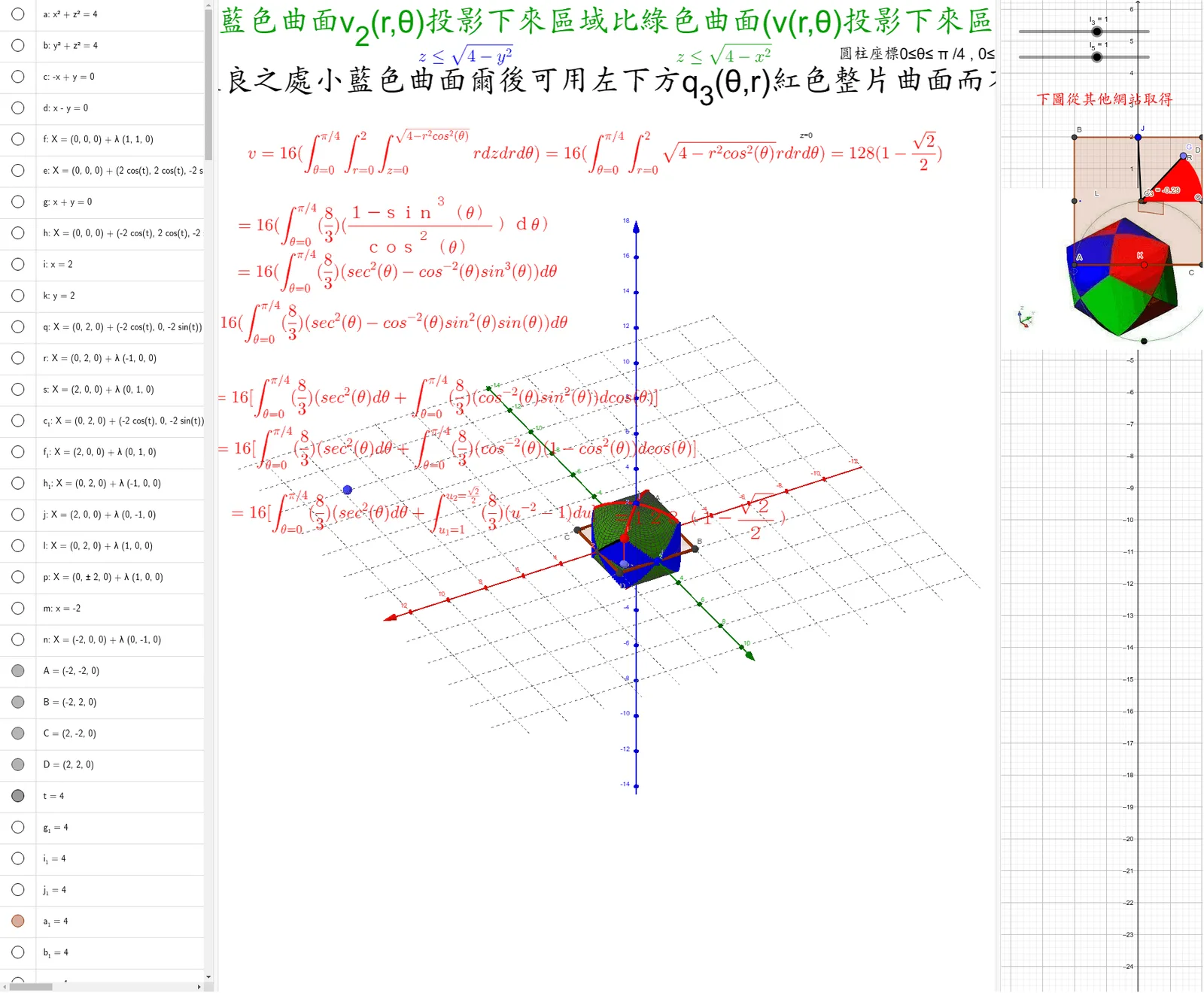
Task: Click the horizontal scrollbar's left arrow
Action: coord(5,986)
